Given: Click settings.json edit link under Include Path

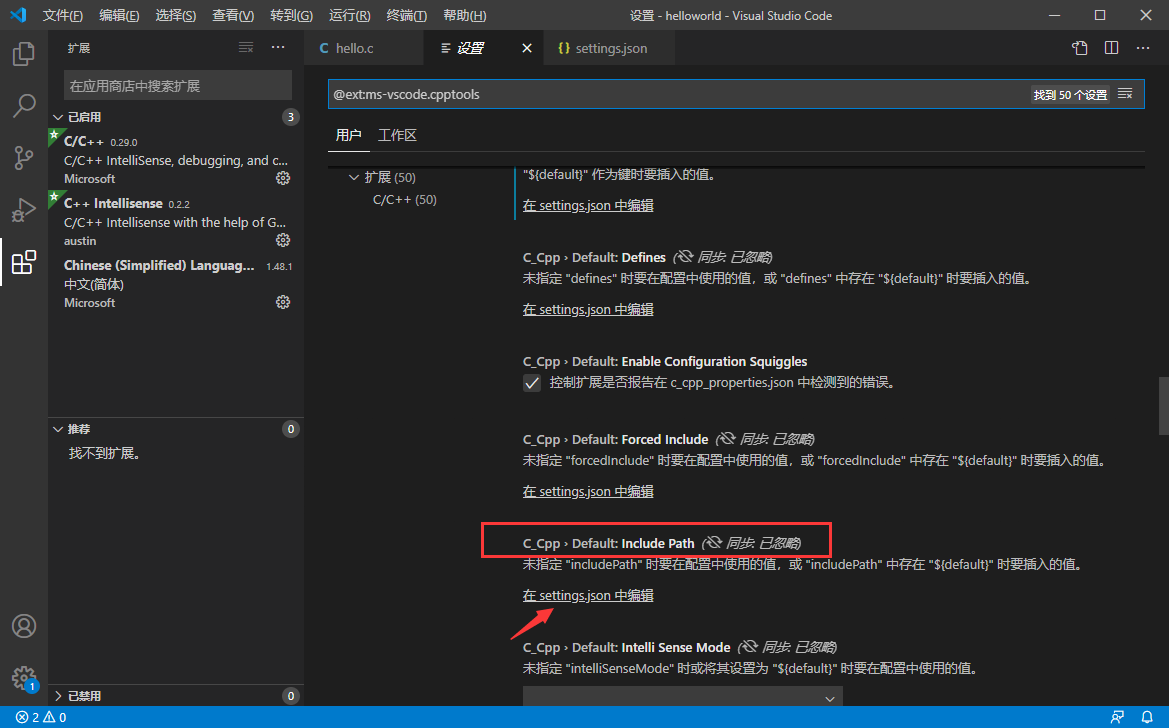Looking at the screenshot, I should pyautogui.click(x=588, y=595).
